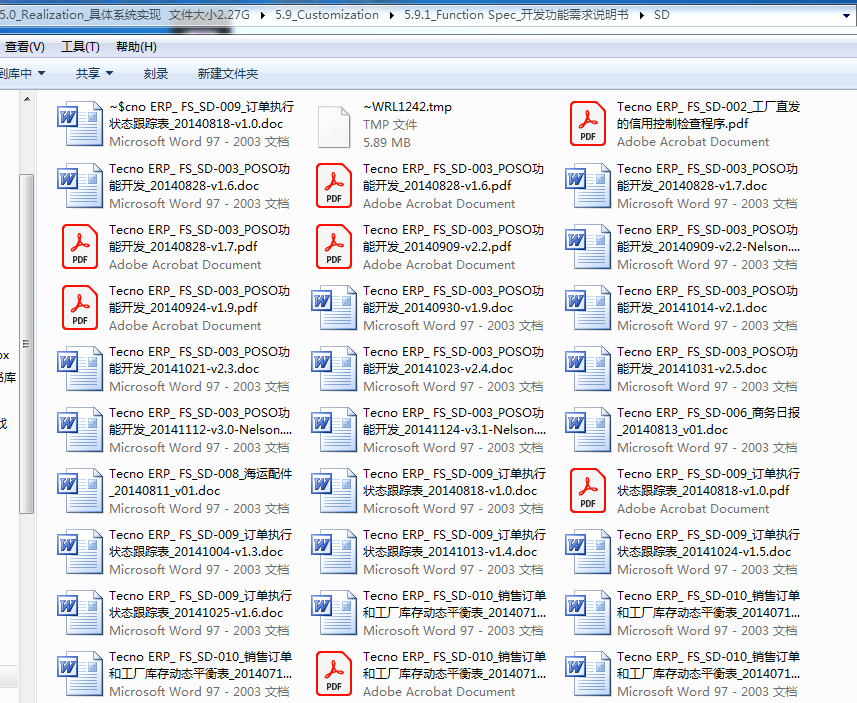The height and width of the screenshot is (703, 857).
Task: Click the 新建文件夹 button
Action: point(227,73)
